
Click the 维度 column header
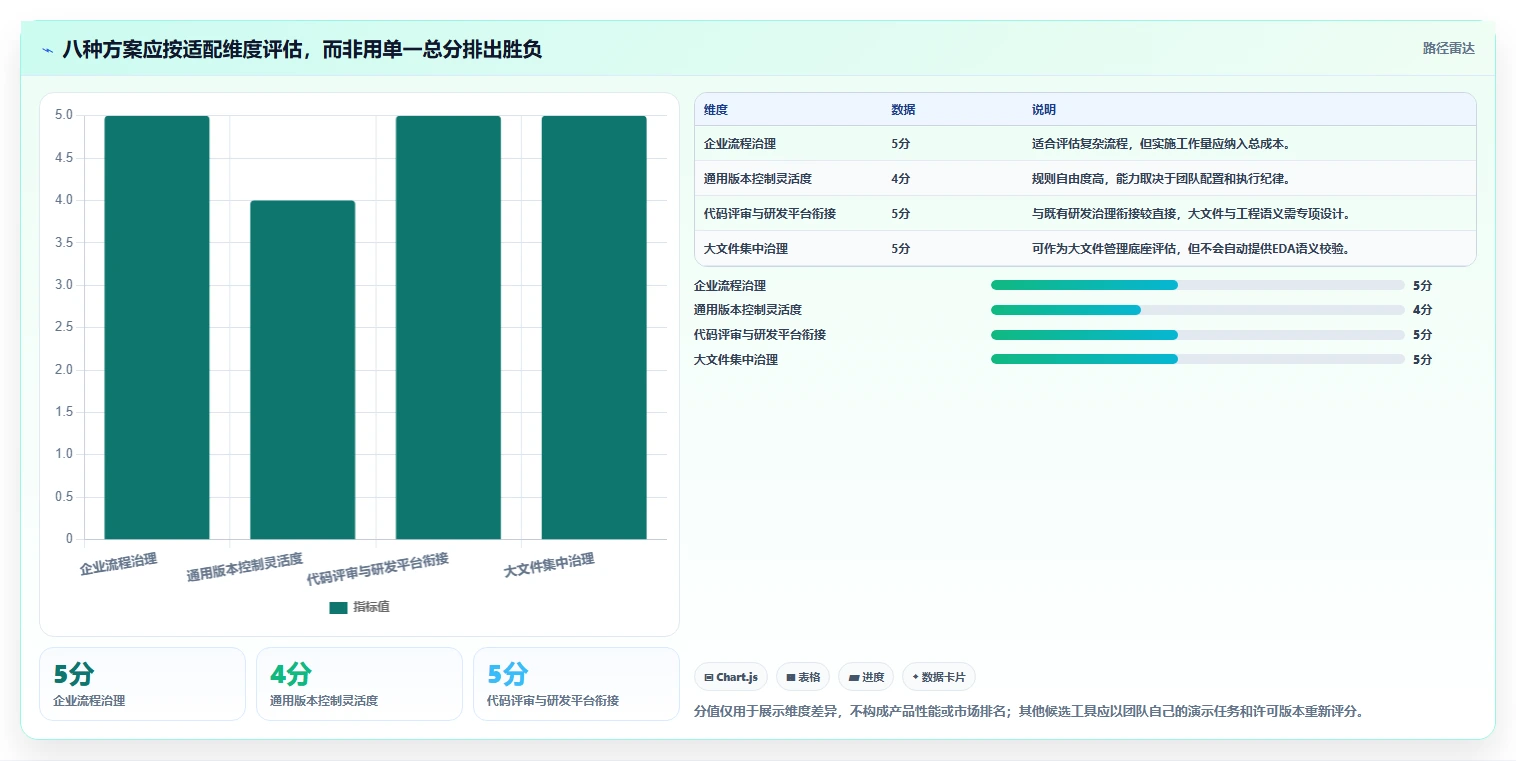pyautogui.click(x=716, y=110)
